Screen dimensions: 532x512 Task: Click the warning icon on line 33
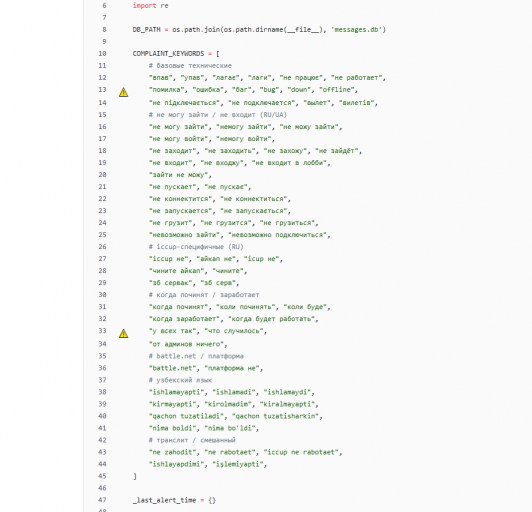tap(124, 334)
